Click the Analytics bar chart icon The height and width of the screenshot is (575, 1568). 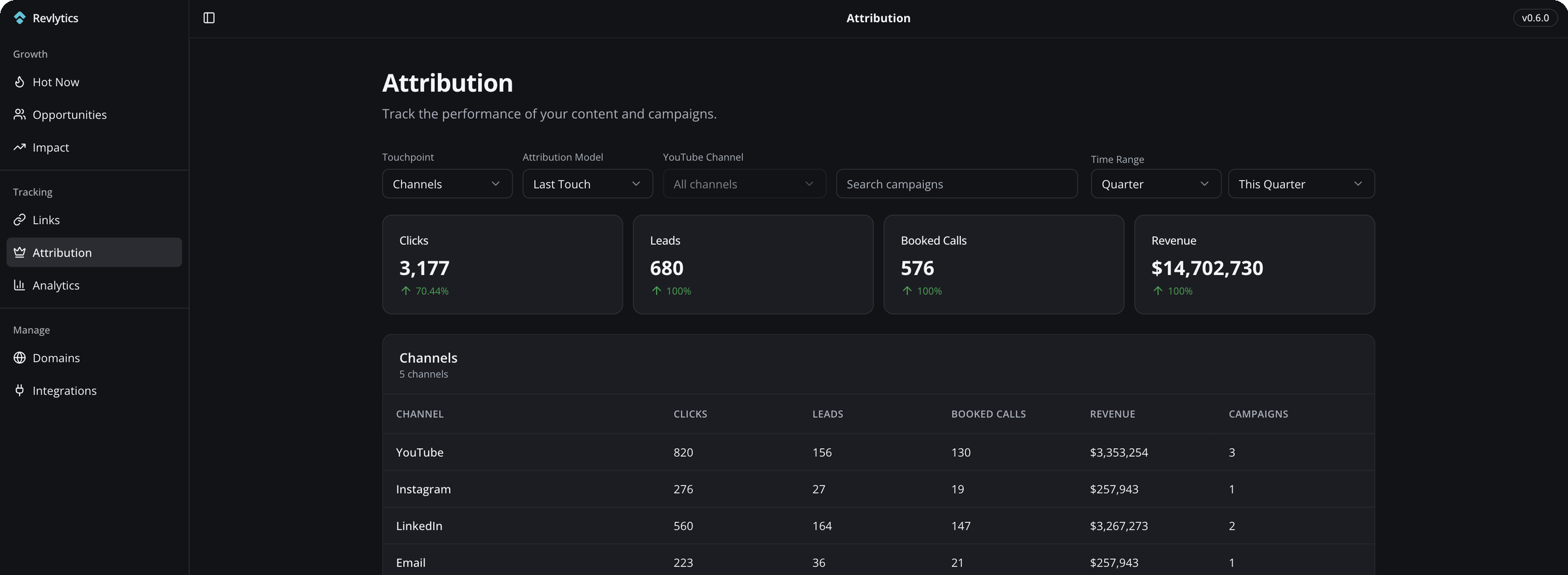(x=20, y=285)
